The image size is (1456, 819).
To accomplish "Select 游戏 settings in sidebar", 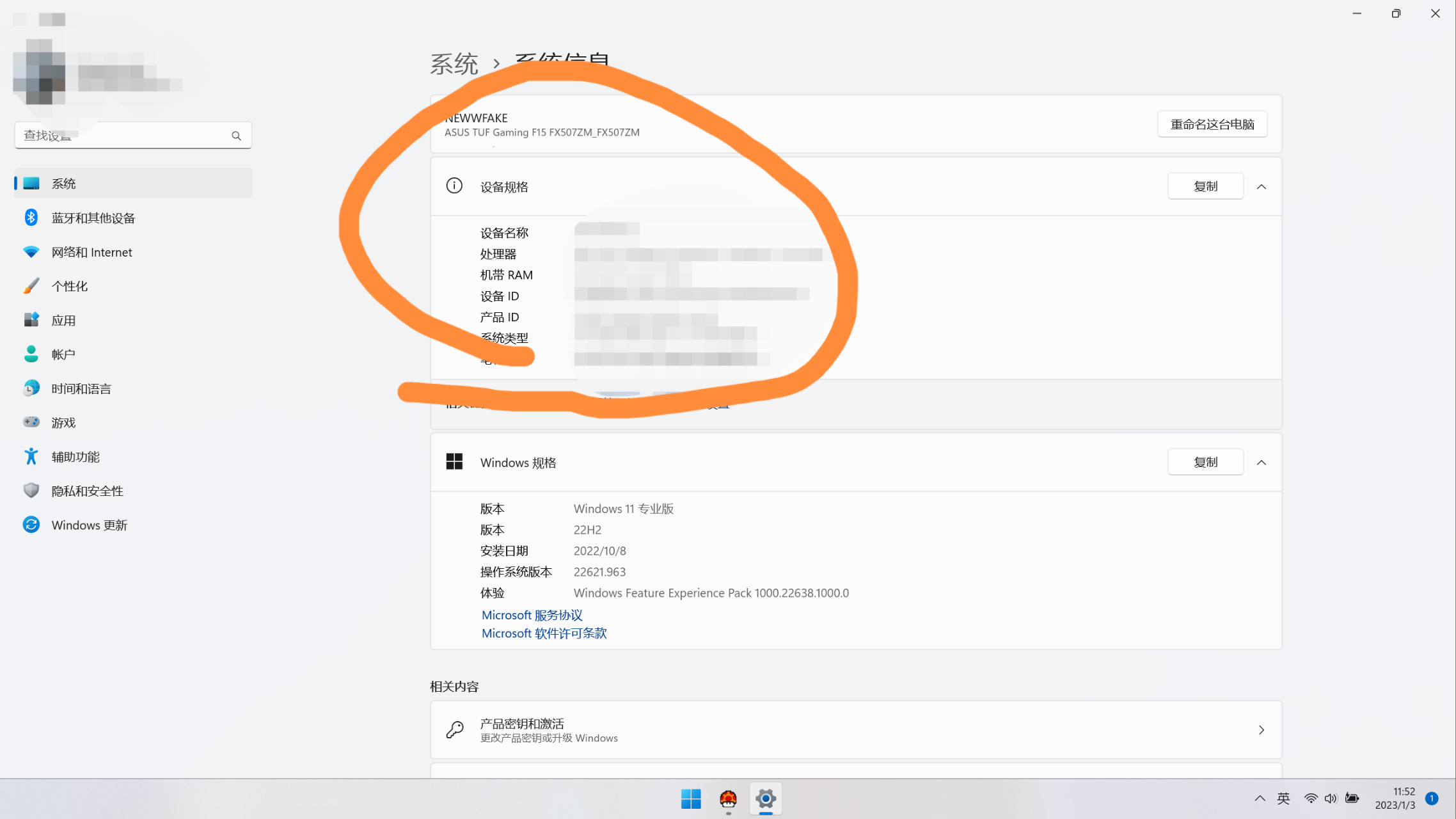I will pos(63,422).
